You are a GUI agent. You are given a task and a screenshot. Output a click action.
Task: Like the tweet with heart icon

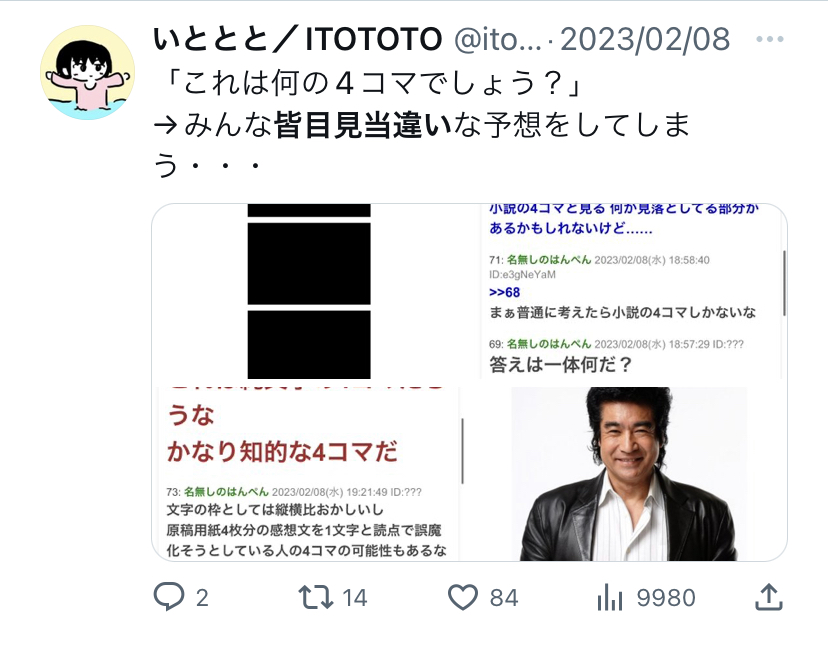pyautogui.click(x=463, y=597)
